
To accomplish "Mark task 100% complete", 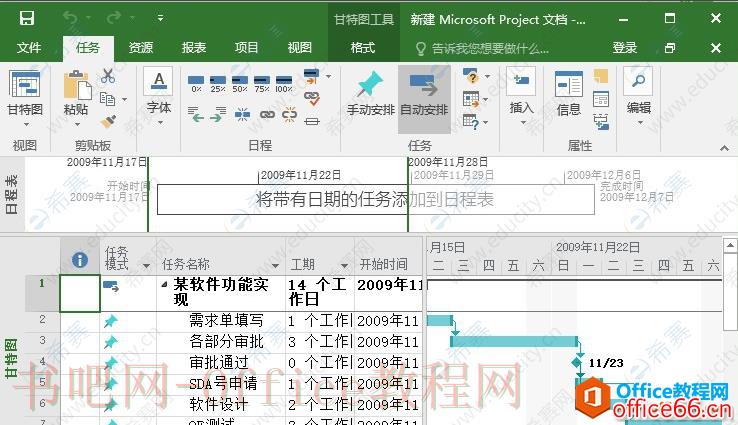I will 284,84.
